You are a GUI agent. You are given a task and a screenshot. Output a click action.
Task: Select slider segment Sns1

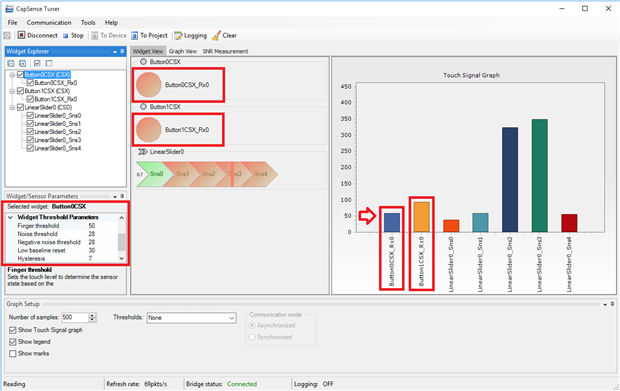(182, 174)
